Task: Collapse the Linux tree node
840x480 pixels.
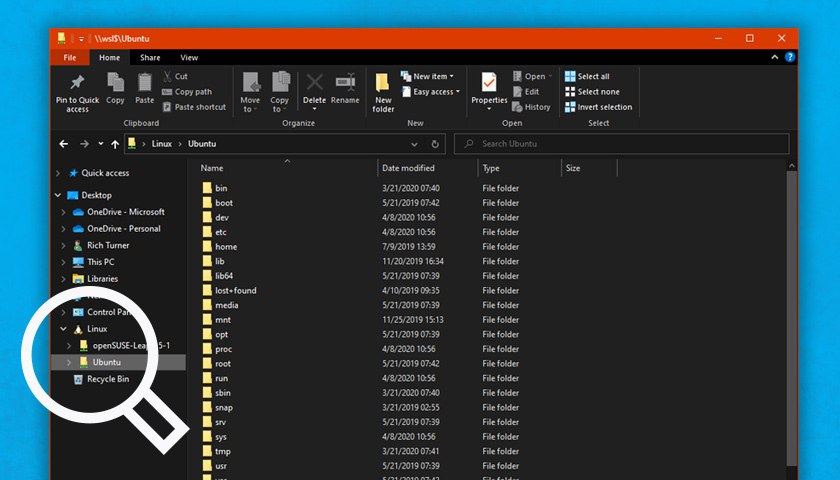Action: 63,328
